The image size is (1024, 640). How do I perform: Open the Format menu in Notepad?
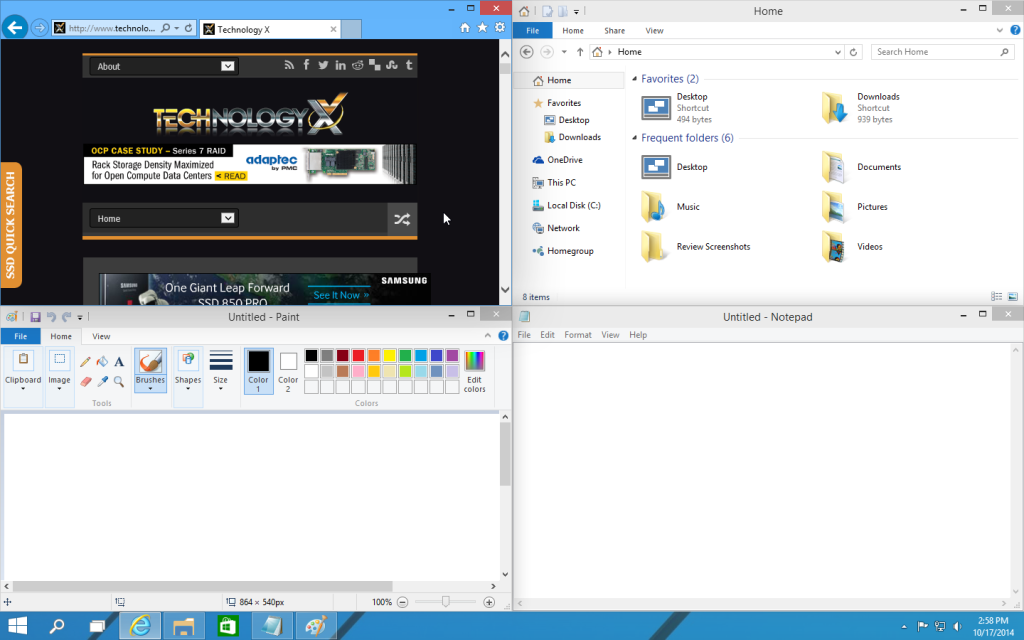[577, 335]
